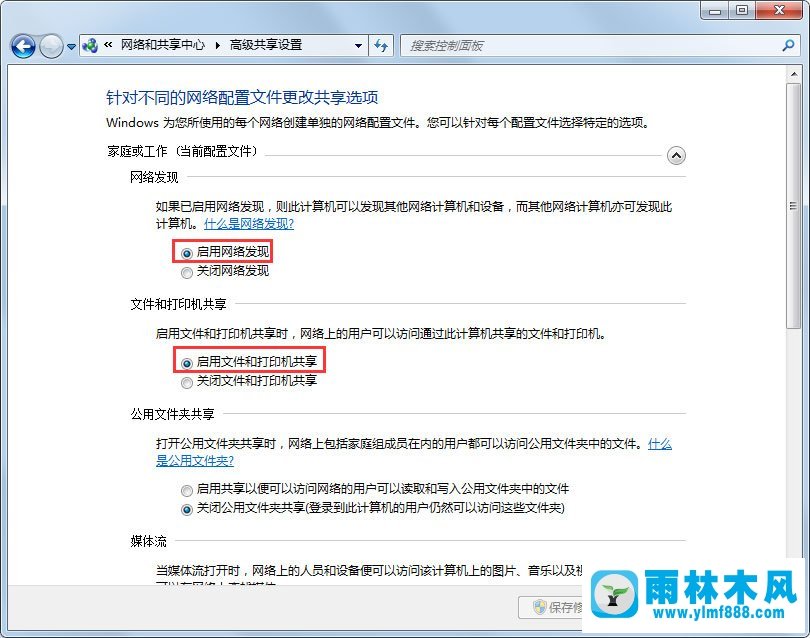810x638 pixels.
Task: Click the grayed forward navigation arrow
Action: [x=51, y=46]
